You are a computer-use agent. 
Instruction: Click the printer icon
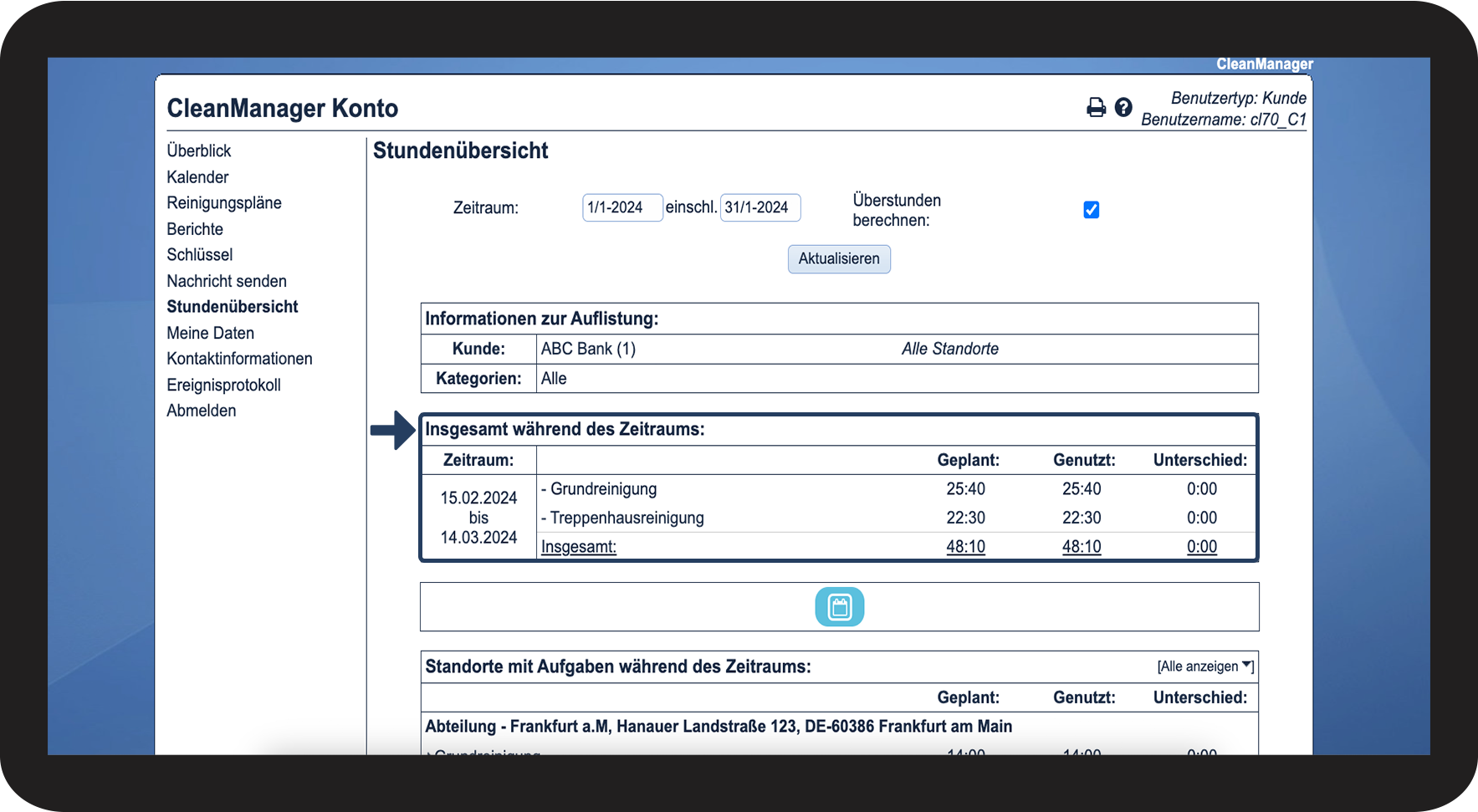coord(1096,107)
